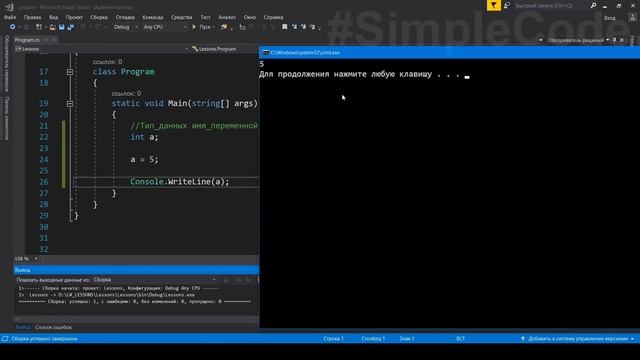
Task: Open the Debug configuration dropdown
Action: pyautogui.click(x=125, y=27)
